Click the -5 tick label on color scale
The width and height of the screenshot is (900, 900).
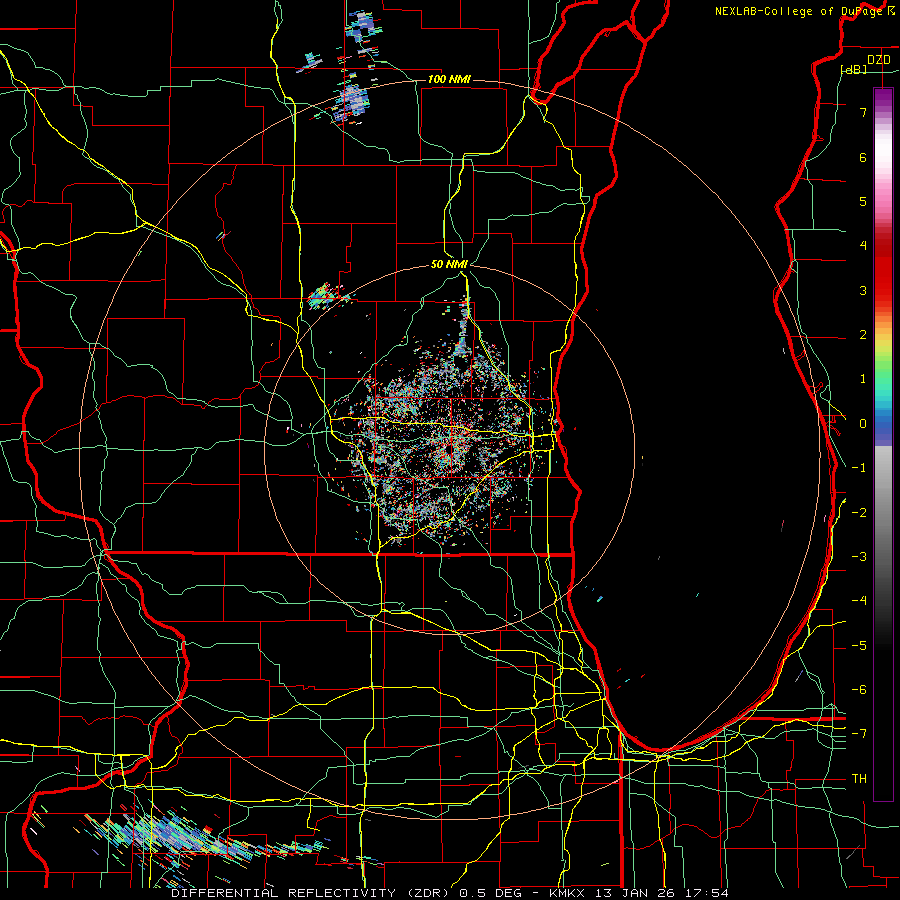(x=859, y=646)
